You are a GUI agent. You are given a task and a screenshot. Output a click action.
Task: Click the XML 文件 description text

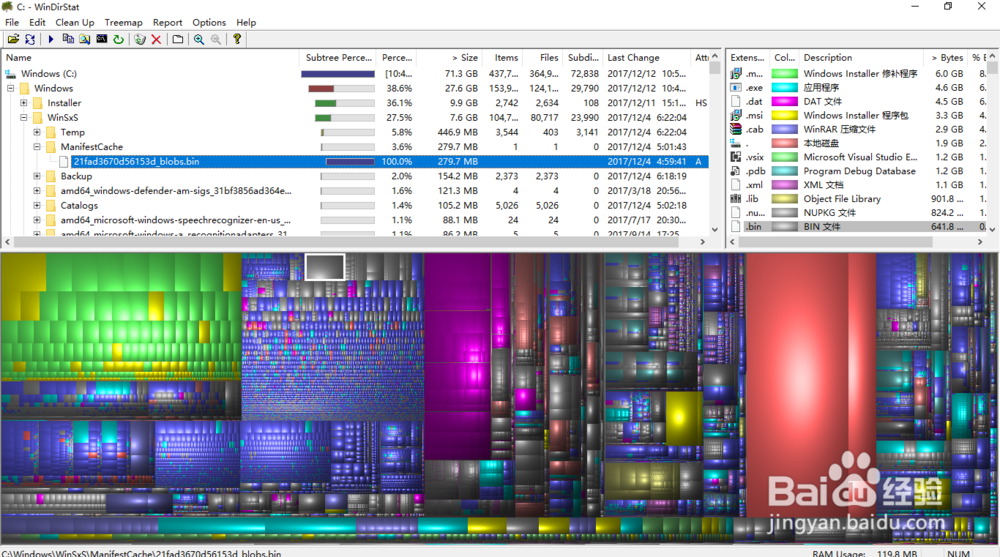coord(823,185)
